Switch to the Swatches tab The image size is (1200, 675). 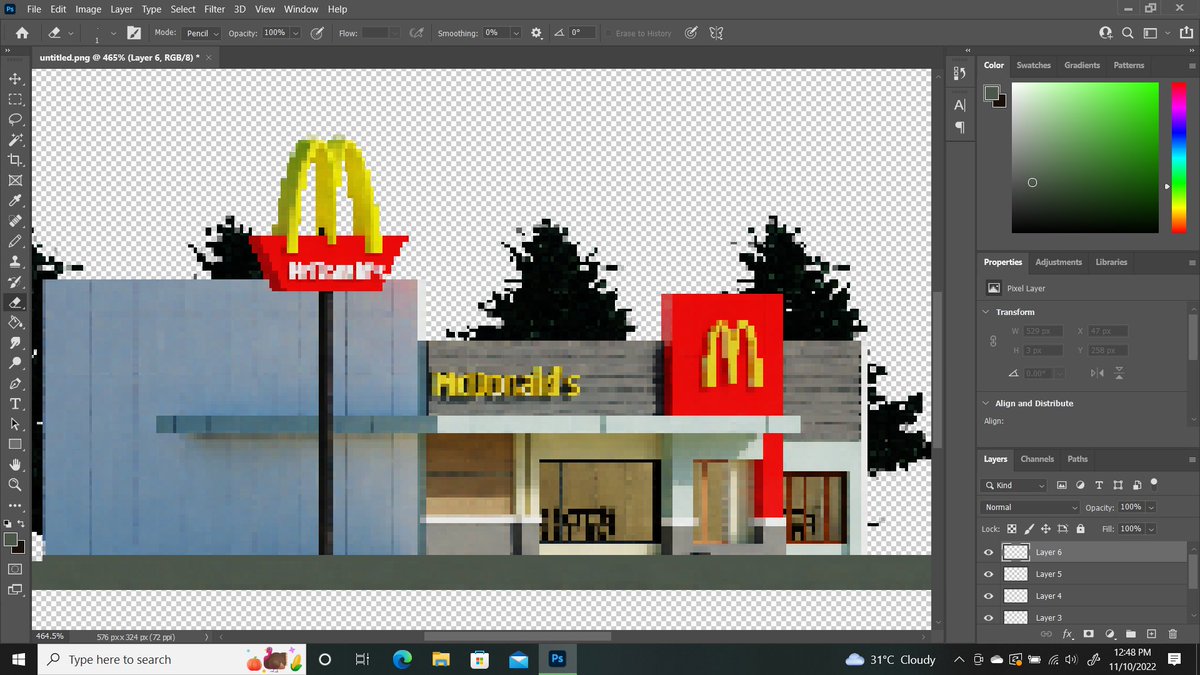pyautogui.click(x=1033, y=65)
